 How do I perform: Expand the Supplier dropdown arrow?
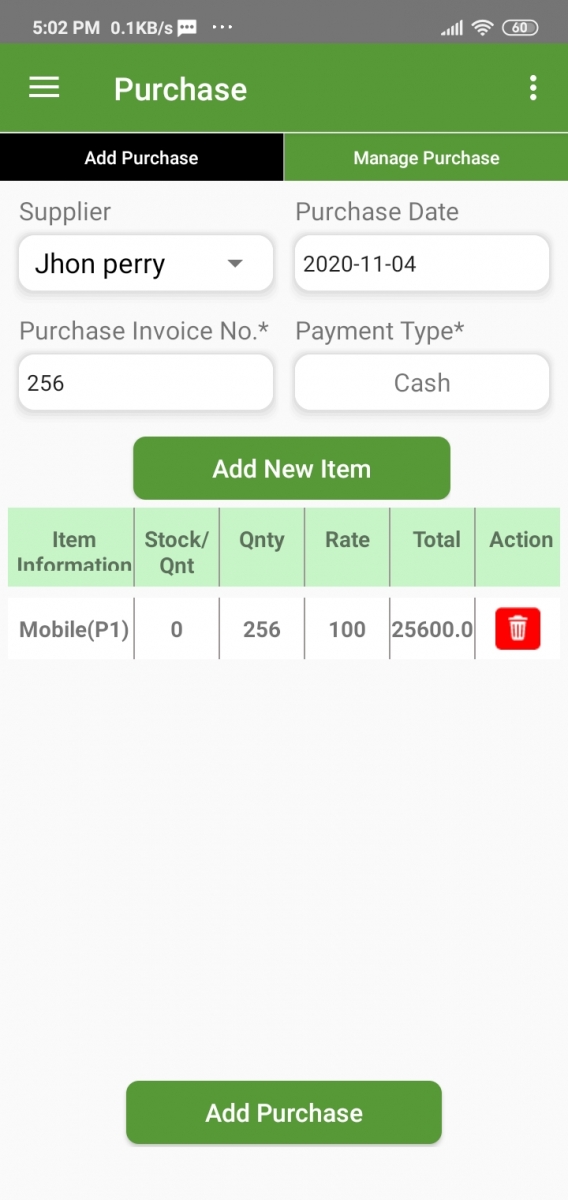[x=235, y=264]
